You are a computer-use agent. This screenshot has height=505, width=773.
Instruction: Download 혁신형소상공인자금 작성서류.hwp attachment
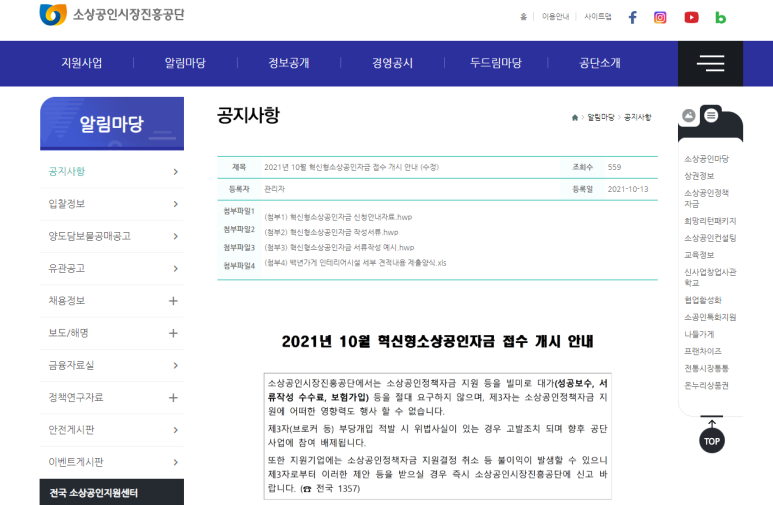tap(331, 232)
